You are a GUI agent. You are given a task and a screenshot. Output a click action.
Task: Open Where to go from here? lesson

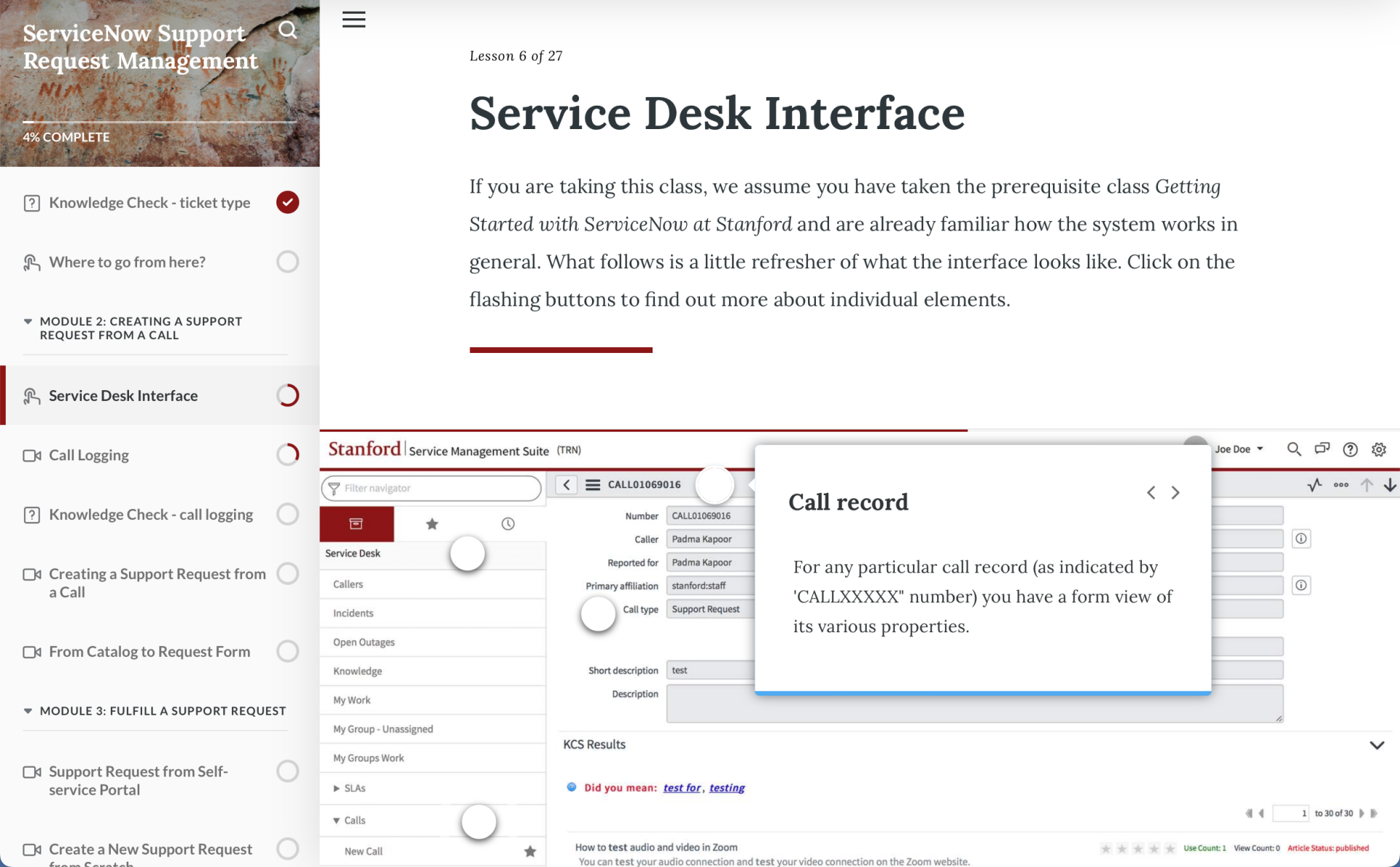pyautogui.click(x=127, y=262)
